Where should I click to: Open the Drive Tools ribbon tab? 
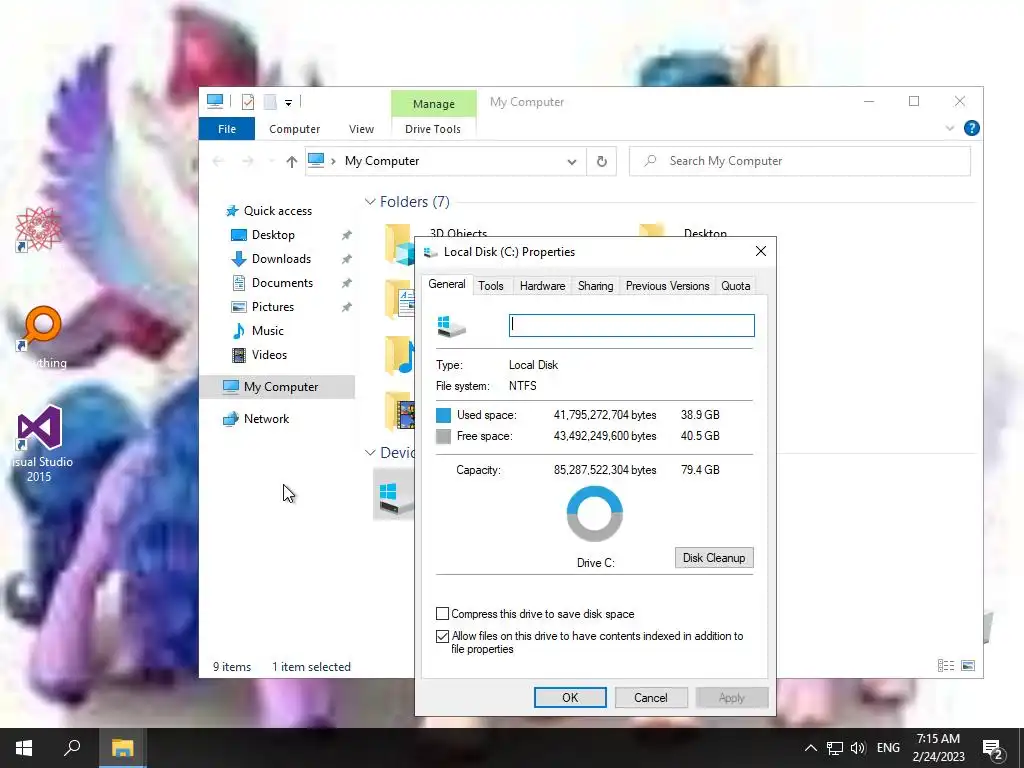[432, 129]
